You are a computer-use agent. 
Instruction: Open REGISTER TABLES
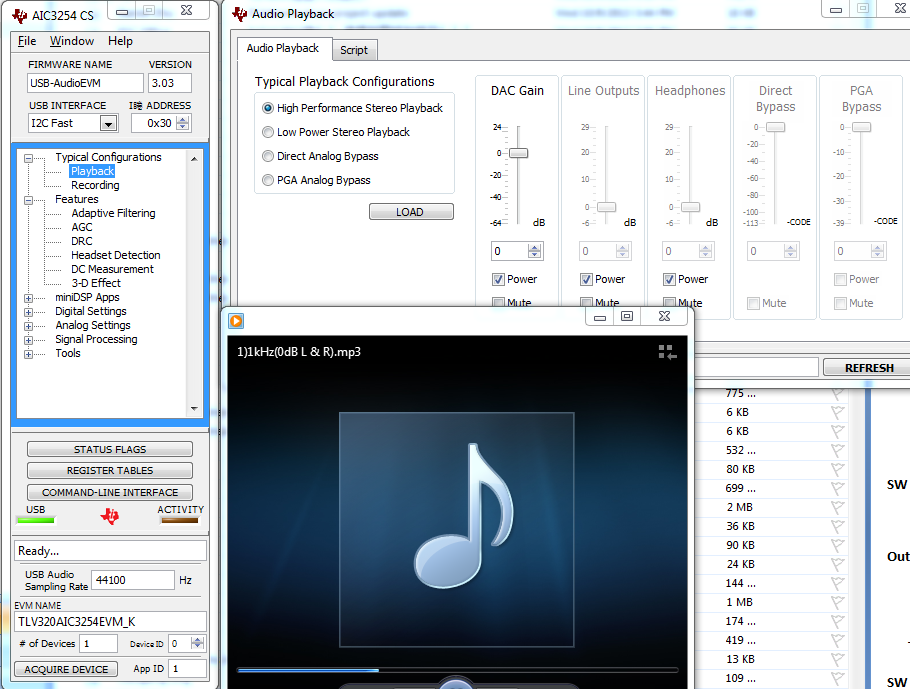[x=110, y=470]
